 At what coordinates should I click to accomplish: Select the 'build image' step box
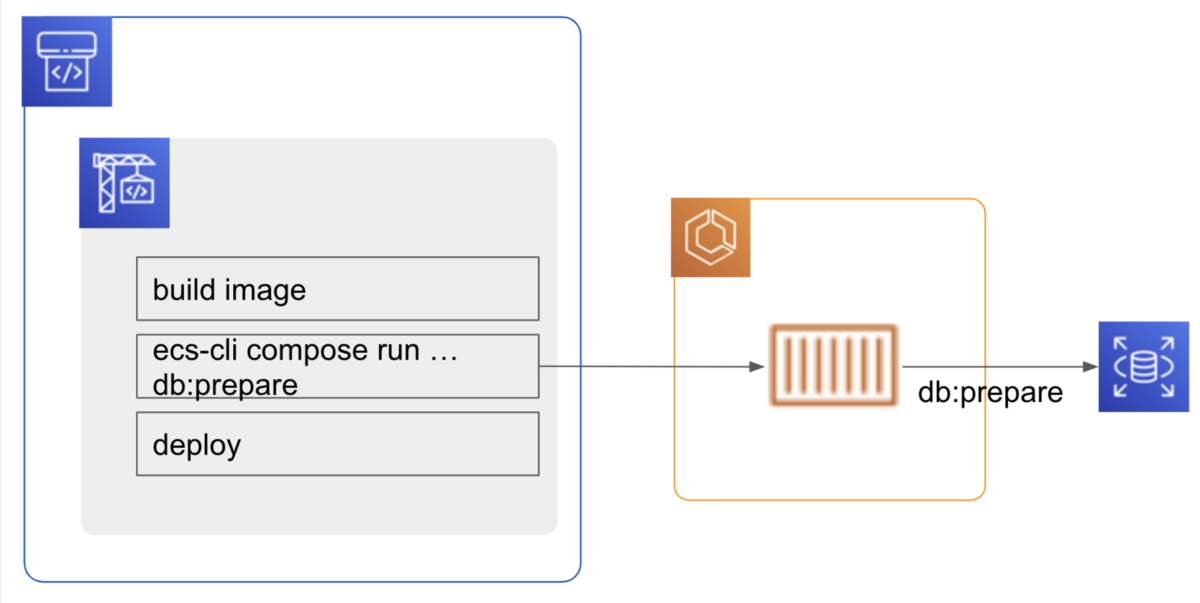tap(337, 288)
